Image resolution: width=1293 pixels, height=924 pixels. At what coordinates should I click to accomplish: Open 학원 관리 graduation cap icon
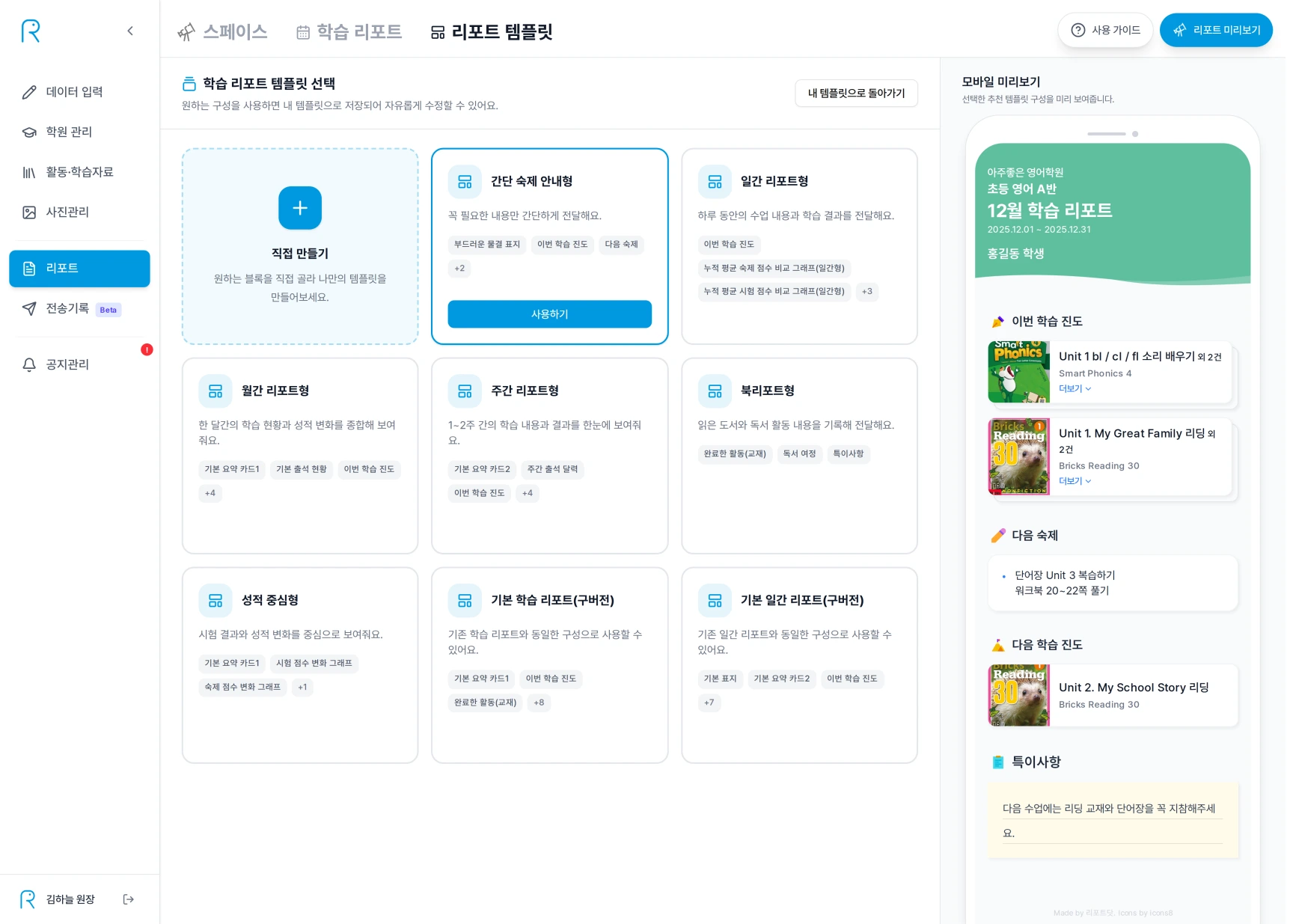[29, 132]
